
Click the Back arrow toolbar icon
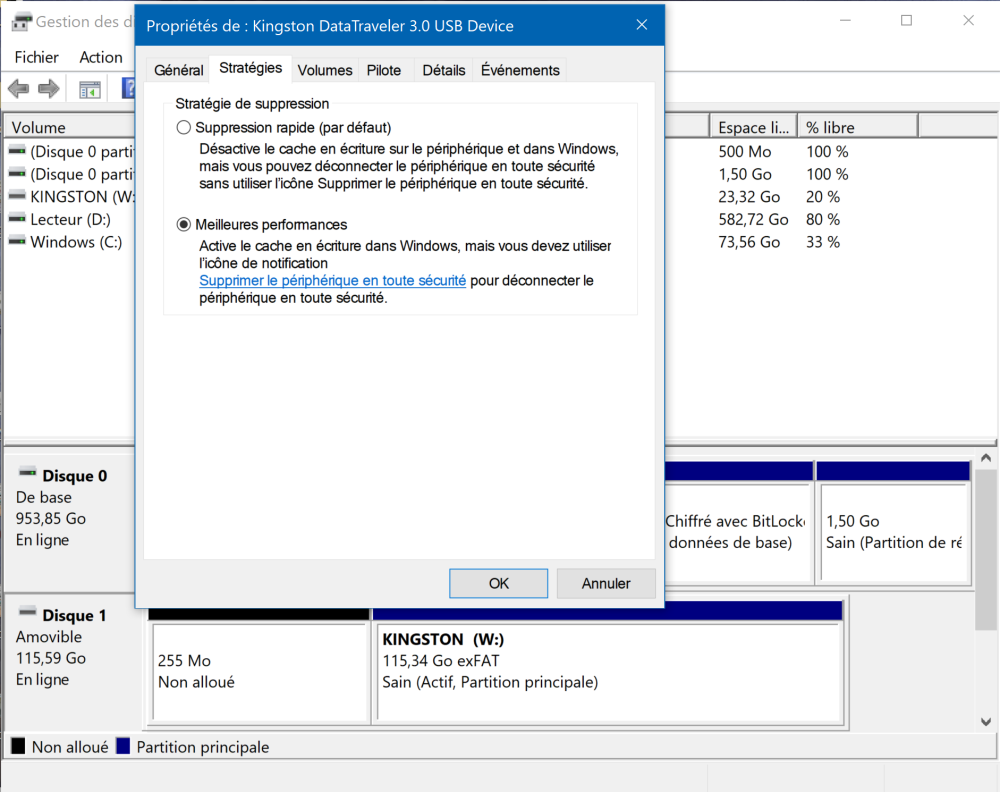click(18, 89)
